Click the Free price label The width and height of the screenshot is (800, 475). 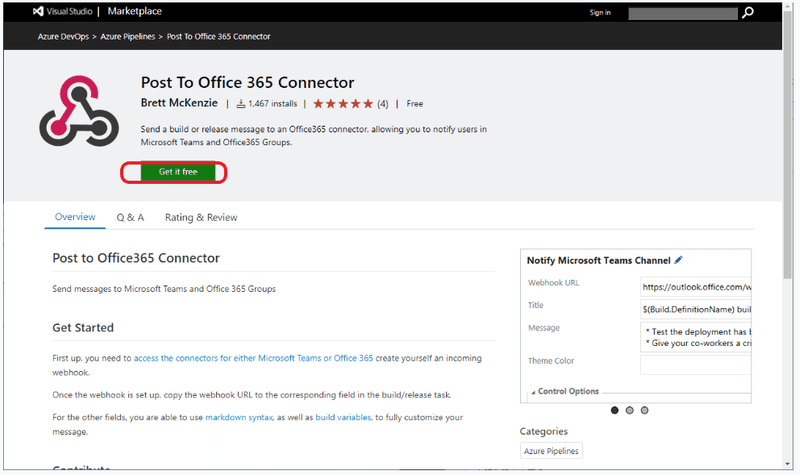[x=415, y=104]
